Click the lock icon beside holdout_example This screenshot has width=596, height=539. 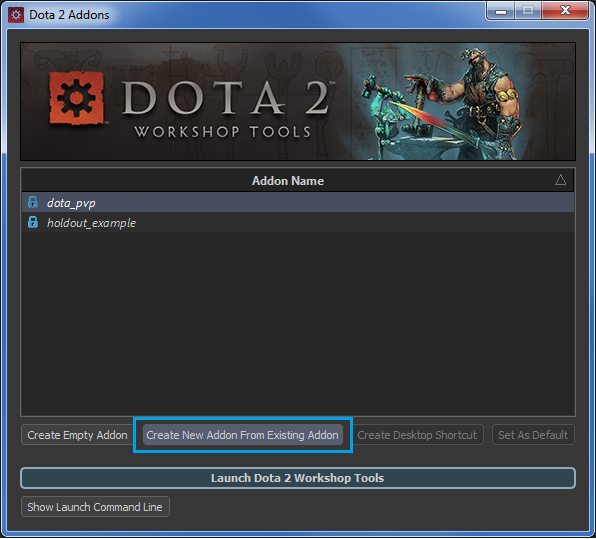33,222
